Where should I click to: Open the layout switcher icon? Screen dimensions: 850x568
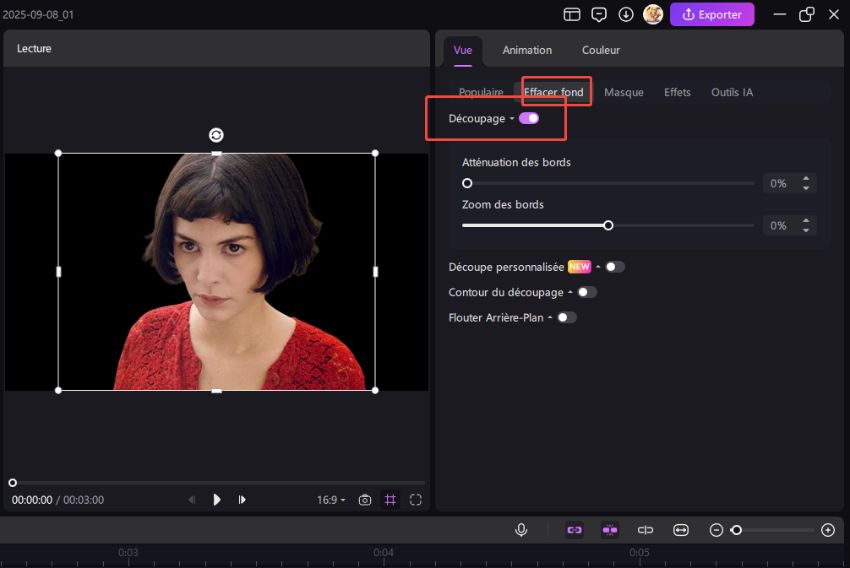tap(571, 15)
